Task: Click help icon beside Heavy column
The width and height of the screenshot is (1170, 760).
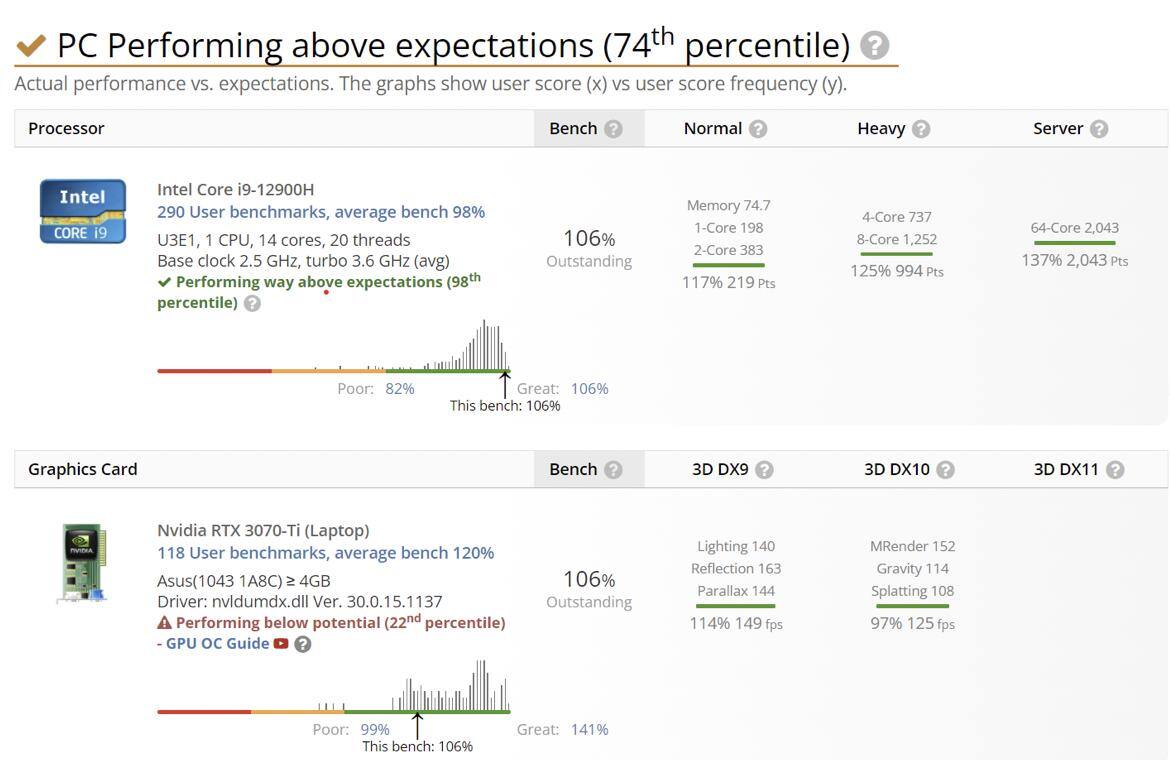Action: [921, 129]
